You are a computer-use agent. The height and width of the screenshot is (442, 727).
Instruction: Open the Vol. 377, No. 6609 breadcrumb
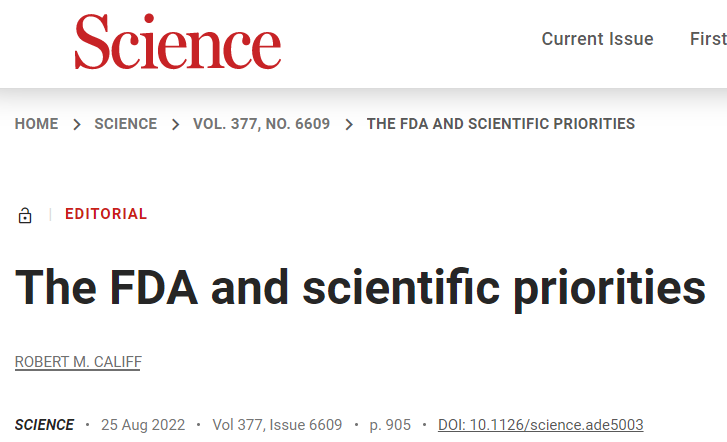tap(261, 124)
